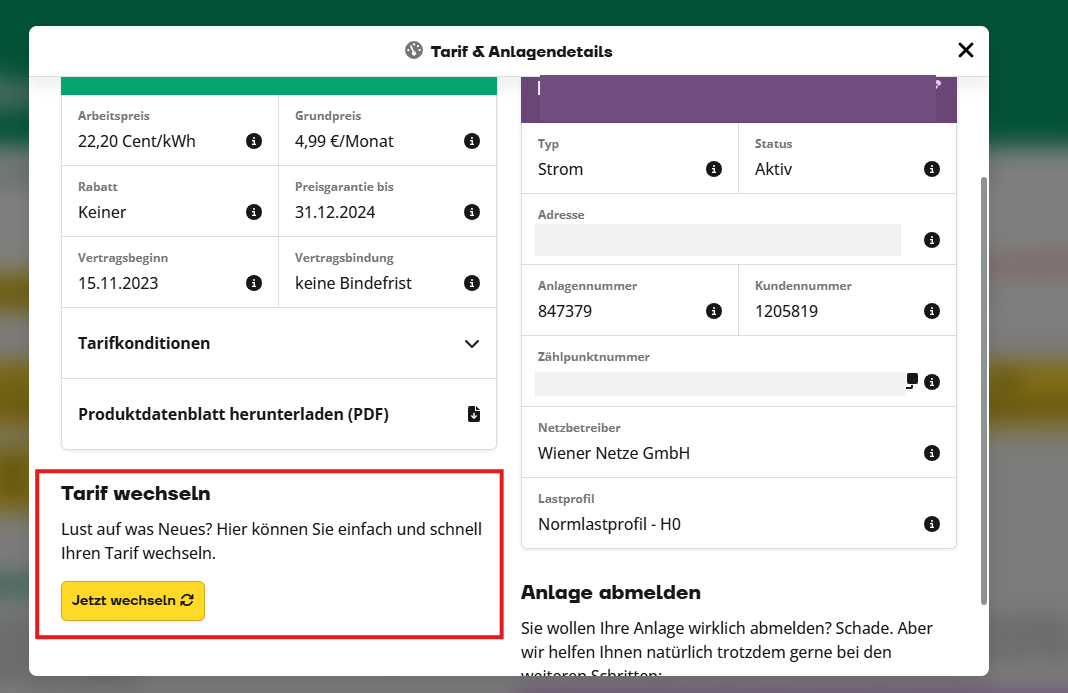The height and width of the screenshot is (693, 1068).
Task: Open info icon for Arbeitspreis
Action: [254, 141]
